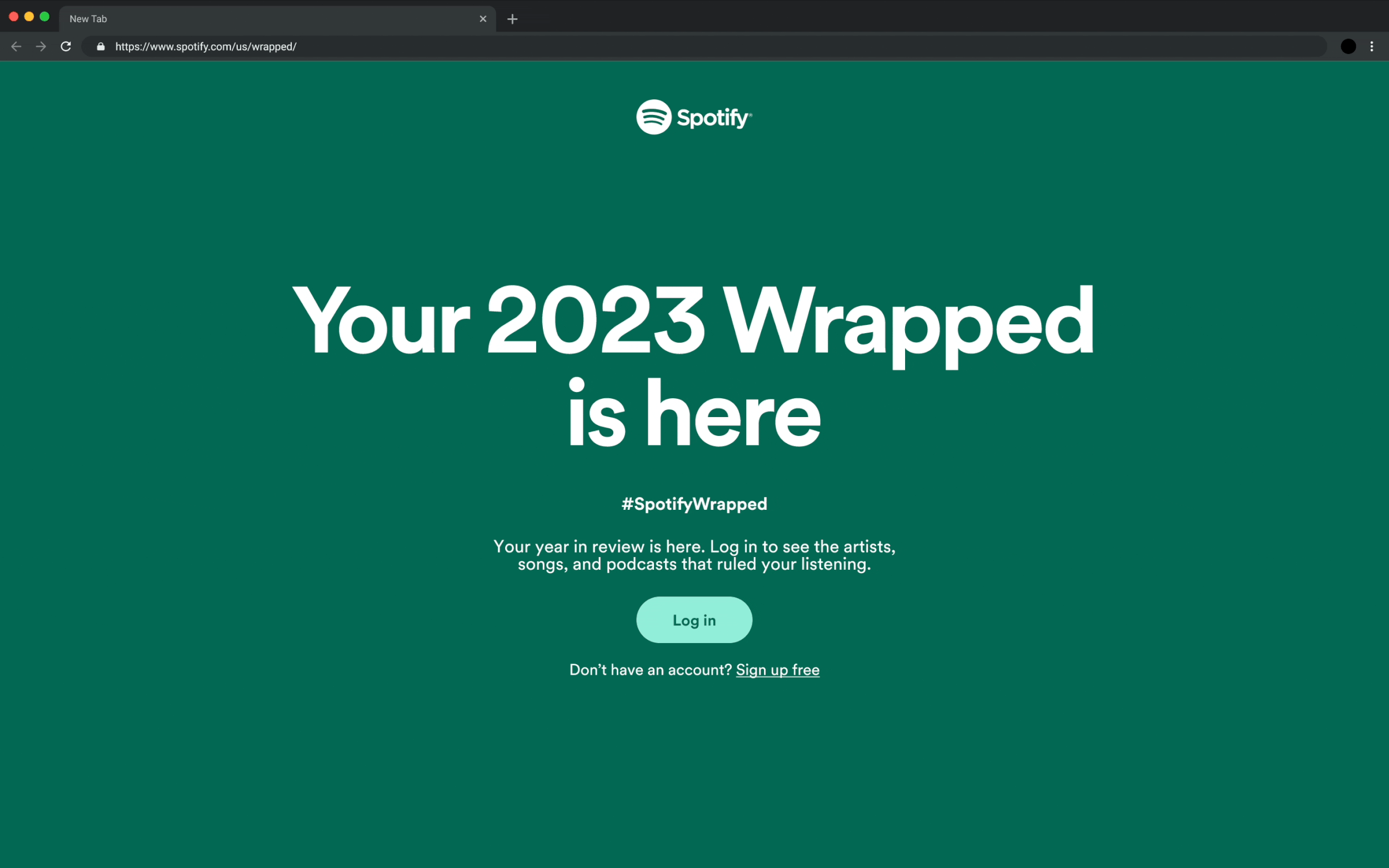
Task: Close the New Tab browser tab
Action: (x=482, y=18)
